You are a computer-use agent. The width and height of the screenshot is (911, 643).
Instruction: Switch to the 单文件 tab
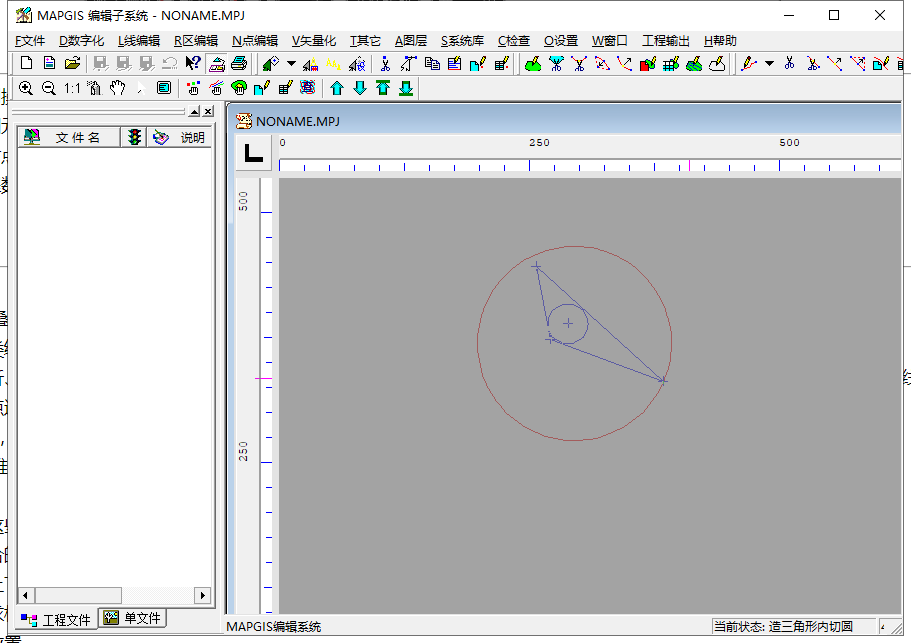[x=134, y=618]
